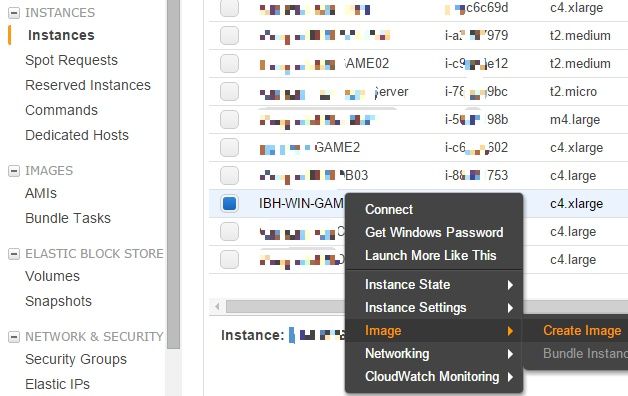Select checkbox of AME02 instance row

click(x=229, y=63)
